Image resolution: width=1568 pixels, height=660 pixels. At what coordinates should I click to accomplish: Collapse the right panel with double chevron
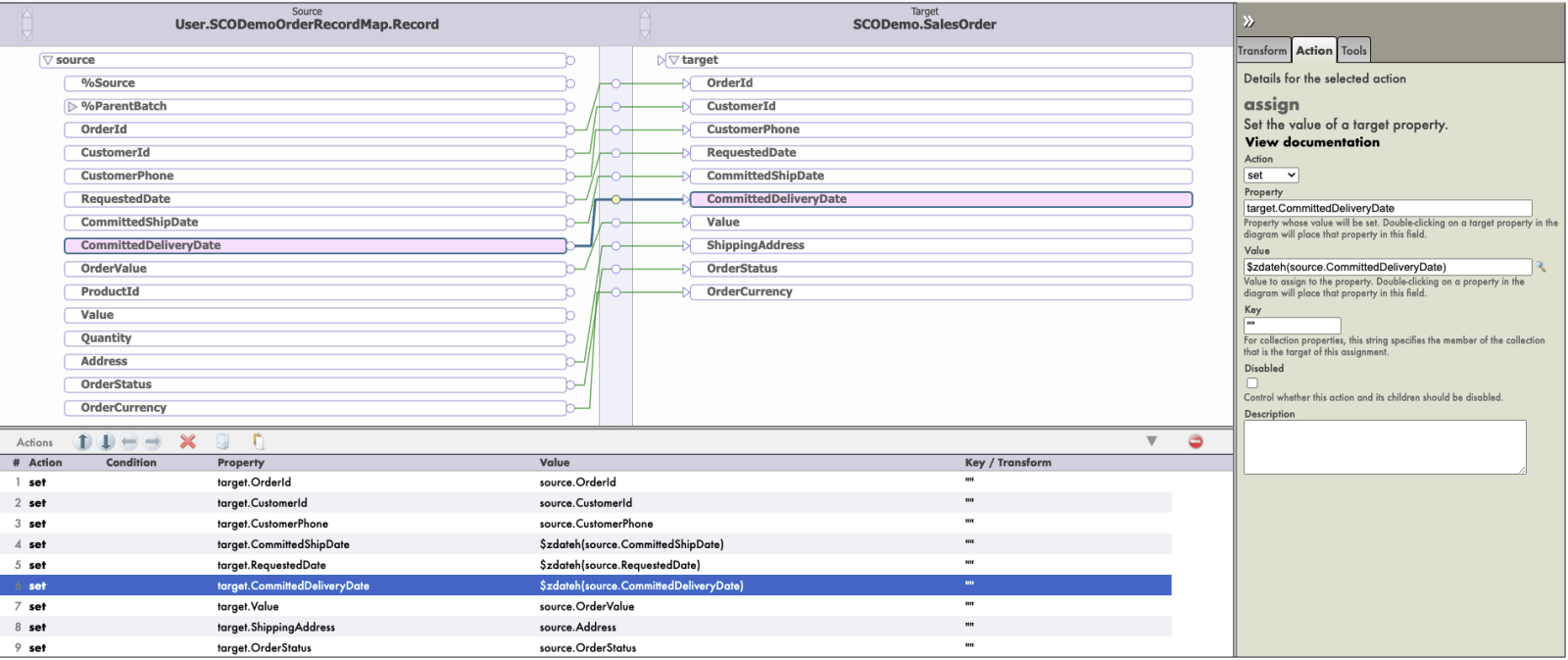click(x=1249, y=21)
